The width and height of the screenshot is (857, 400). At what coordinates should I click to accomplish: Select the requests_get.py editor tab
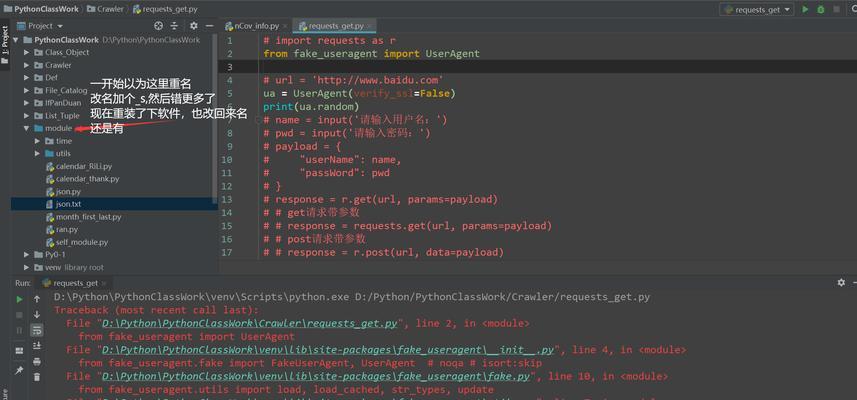click(332, 26)
